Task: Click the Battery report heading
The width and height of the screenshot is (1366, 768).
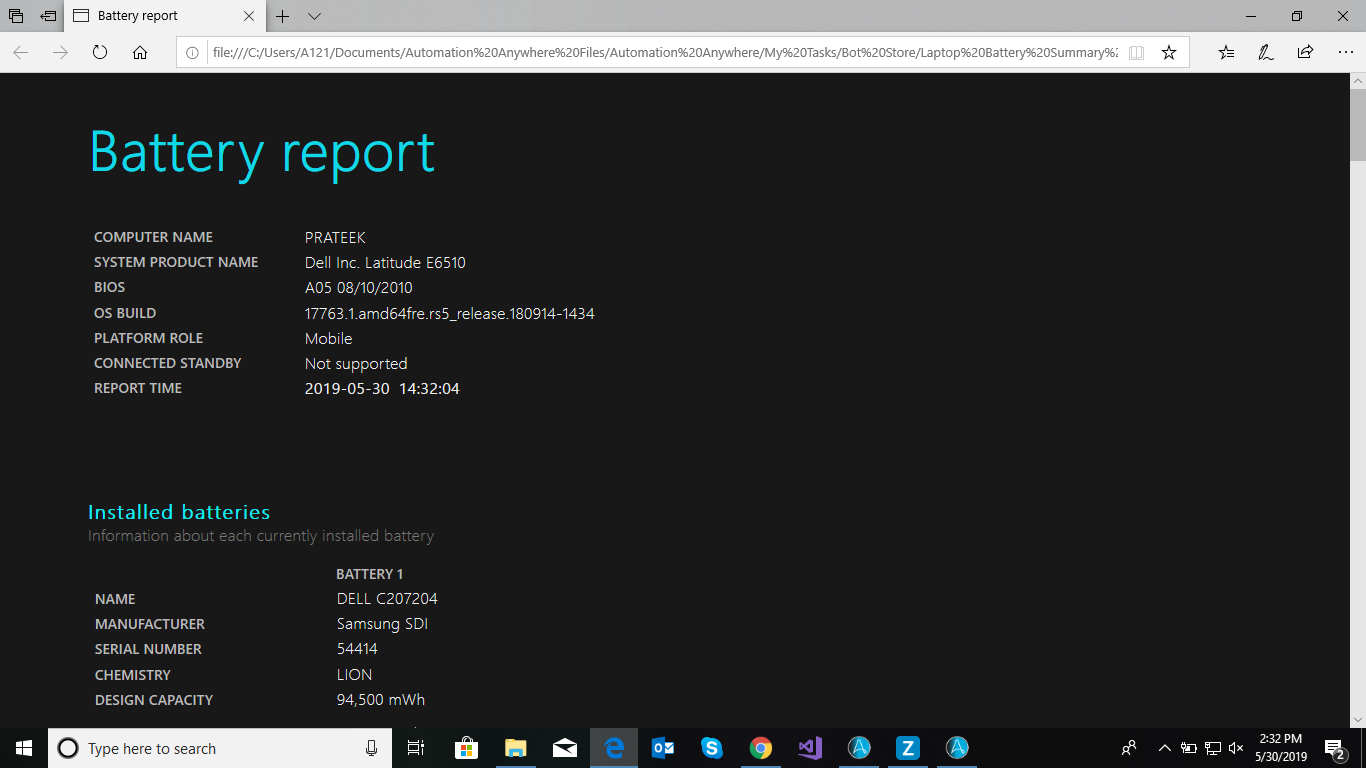Action: tap(262, 152)
